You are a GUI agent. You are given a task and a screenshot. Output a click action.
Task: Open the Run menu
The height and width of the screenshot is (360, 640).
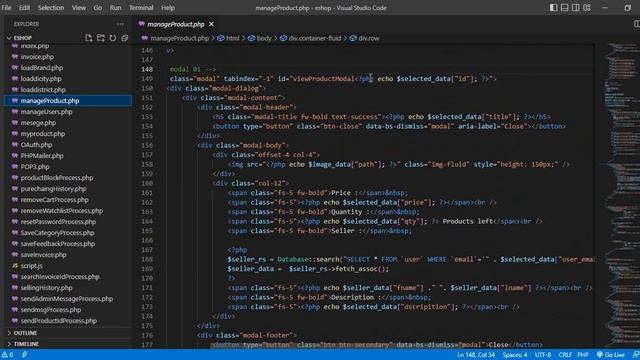coord(116,8)
